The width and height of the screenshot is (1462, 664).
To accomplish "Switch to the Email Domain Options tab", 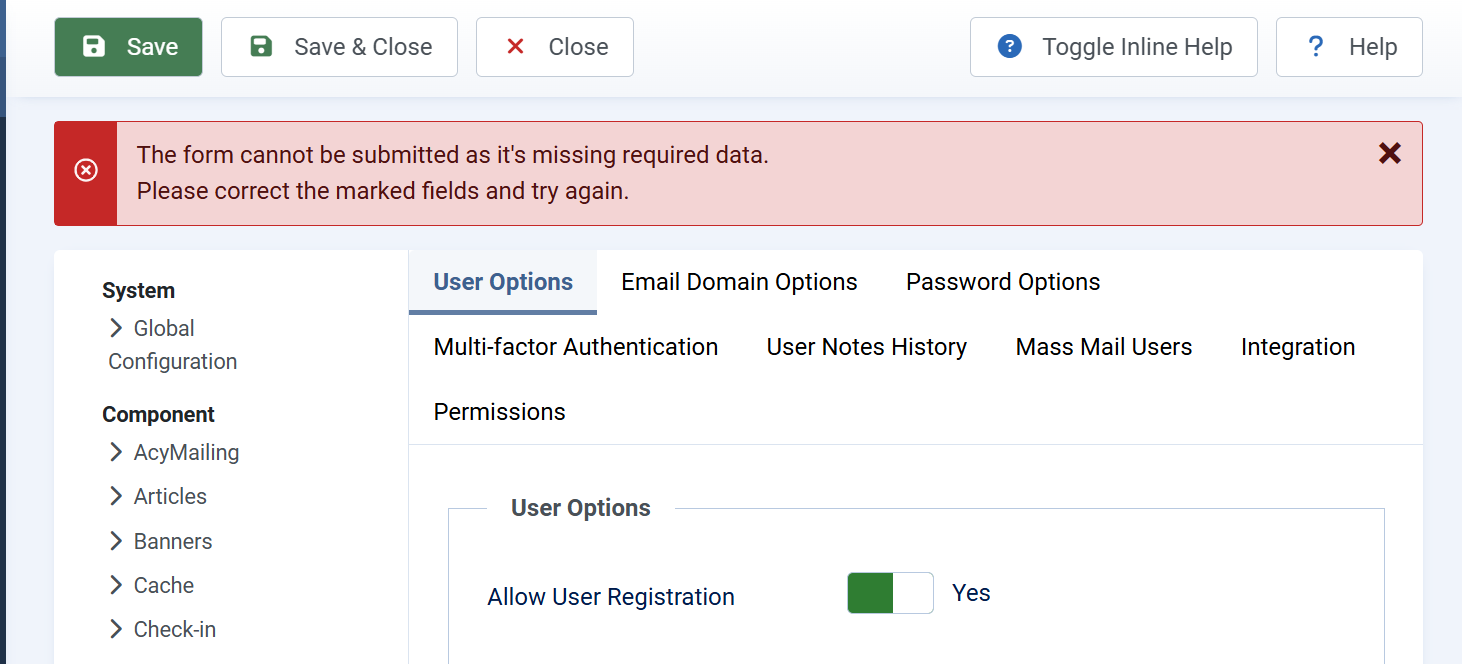I will point(739,282).
